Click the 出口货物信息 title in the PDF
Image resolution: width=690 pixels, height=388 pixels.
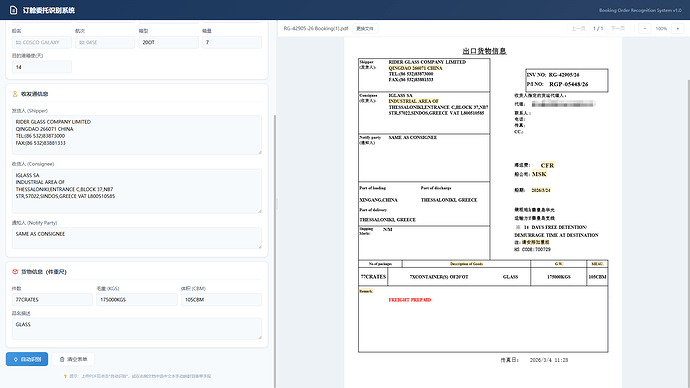pyautogui.click(x=484, y=51)
